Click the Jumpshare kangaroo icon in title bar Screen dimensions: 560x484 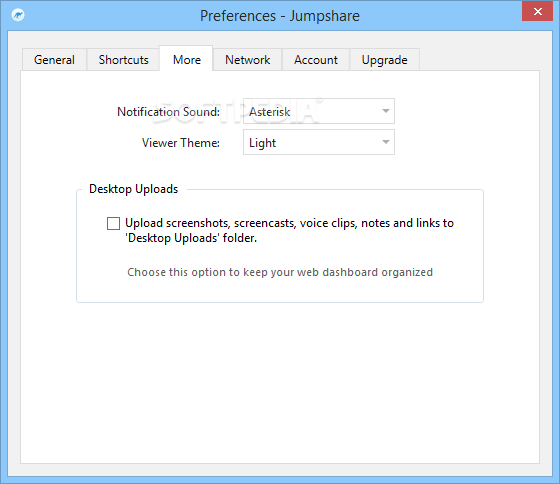(18, 15)
